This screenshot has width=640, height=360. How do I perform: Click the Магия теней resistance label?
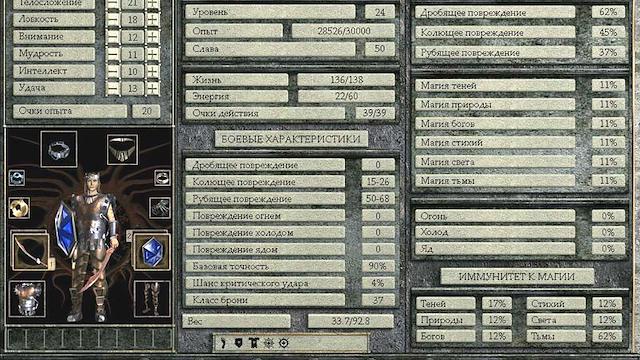point(495,85)
